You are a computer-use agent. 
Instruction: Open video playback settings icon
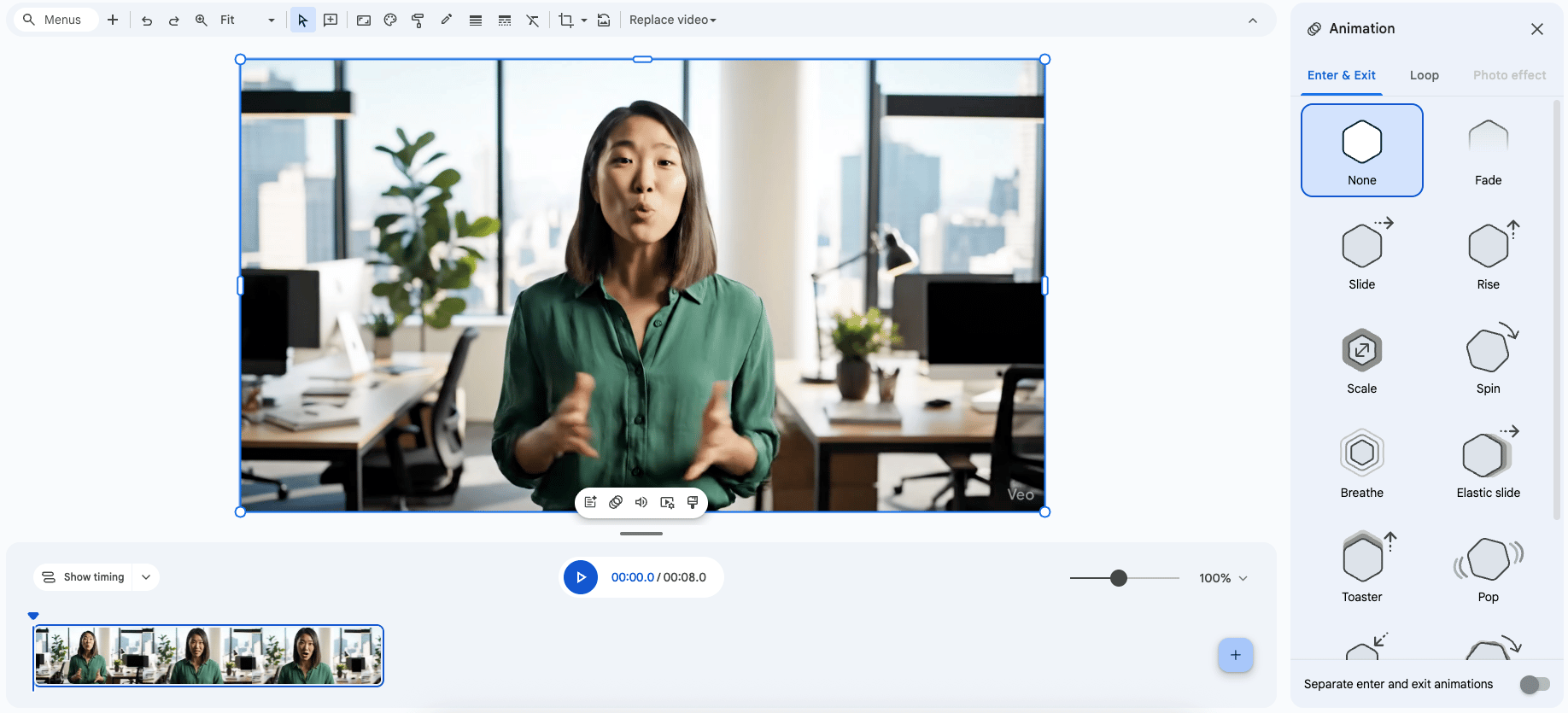667,502
